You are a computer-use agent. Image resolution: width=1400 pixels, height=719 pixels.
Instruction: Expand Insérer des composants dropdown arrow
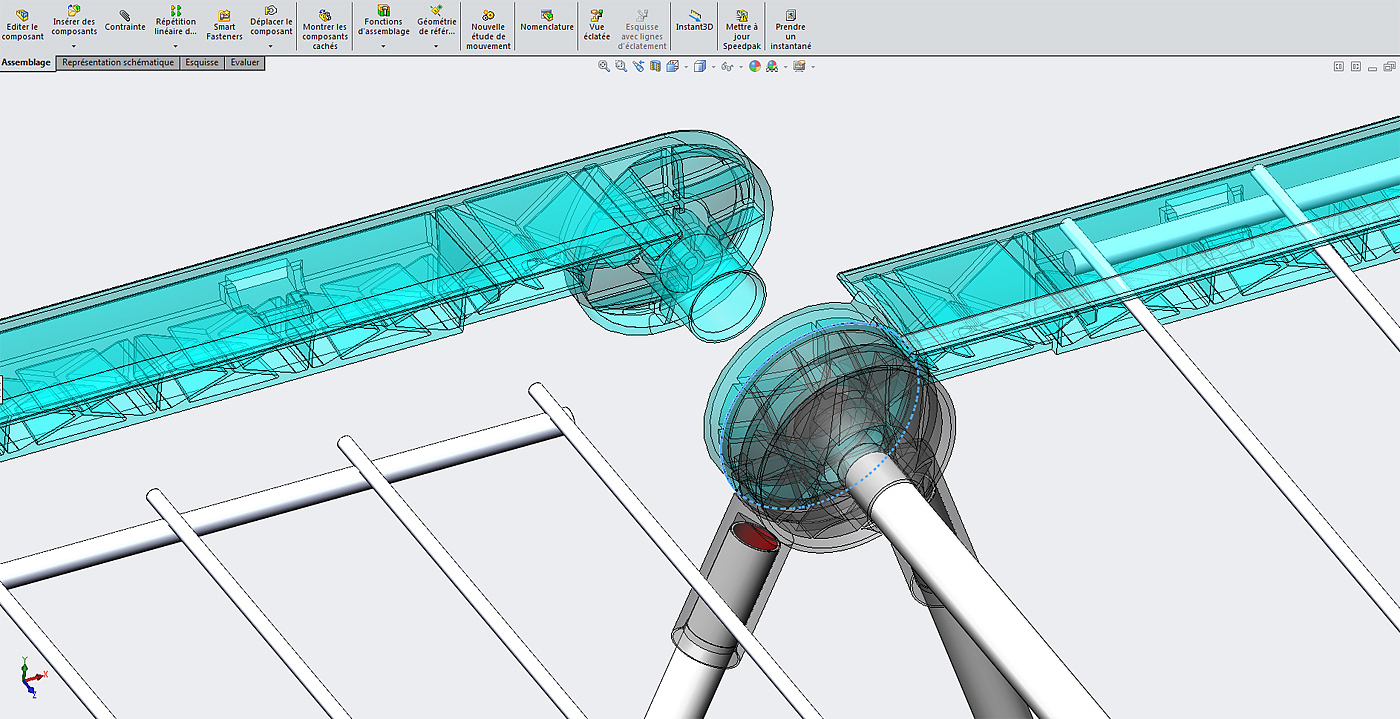pyautogui.click(x=74, y=46)
